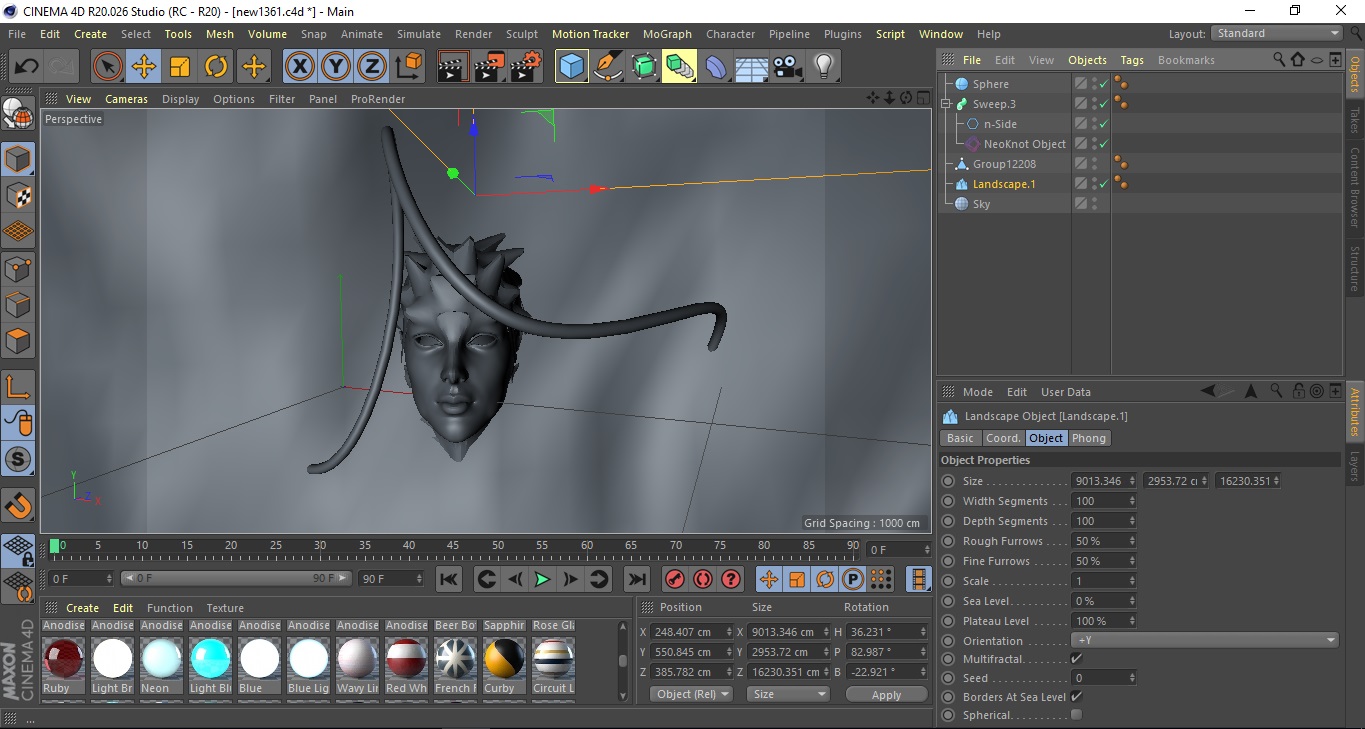The image size is (1365, 729).
Task: Open the MoGraph menu
Action: coord(667,34)
